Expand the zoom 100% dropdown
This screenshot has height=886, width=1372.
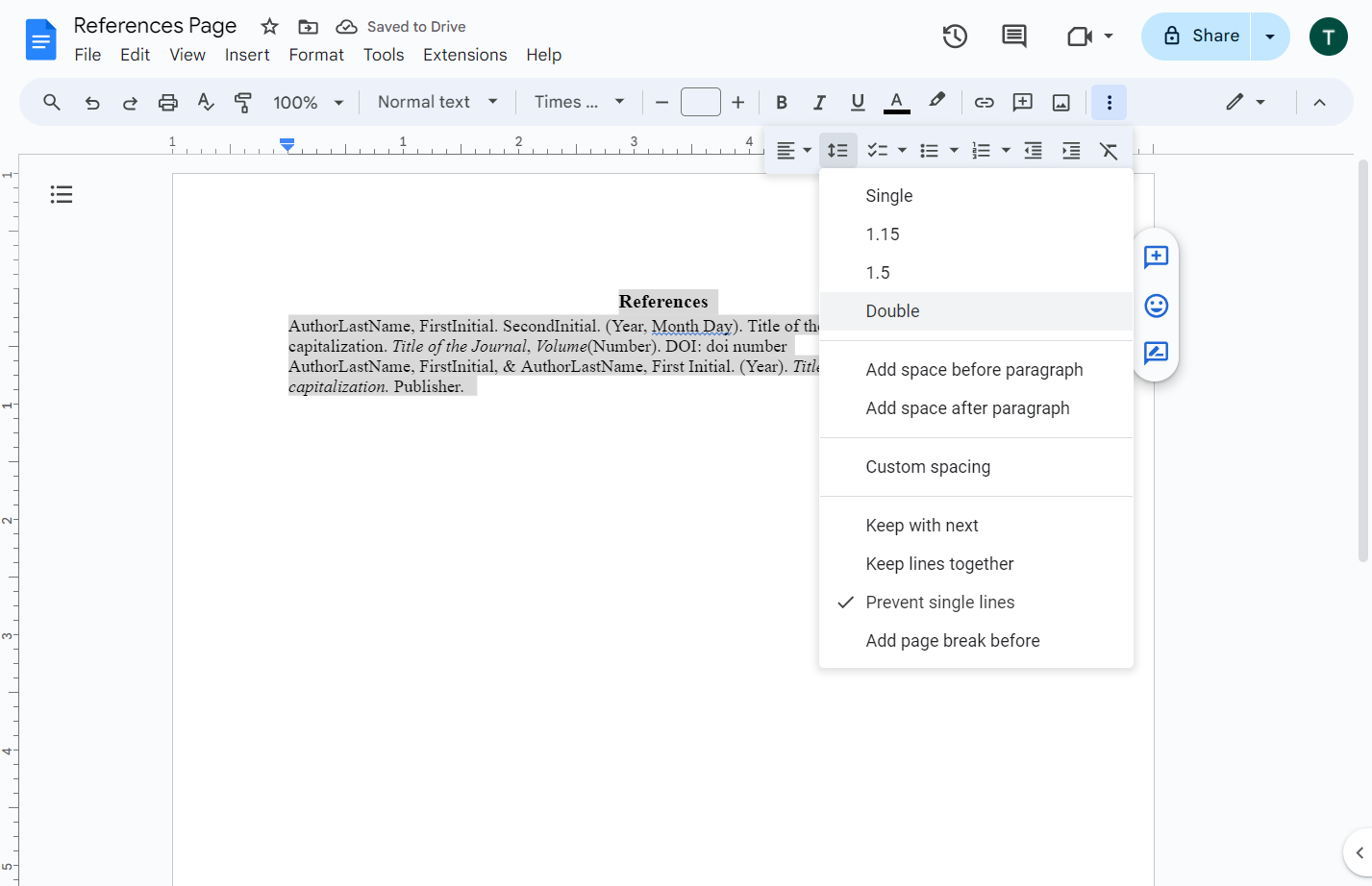pos(309,102)
